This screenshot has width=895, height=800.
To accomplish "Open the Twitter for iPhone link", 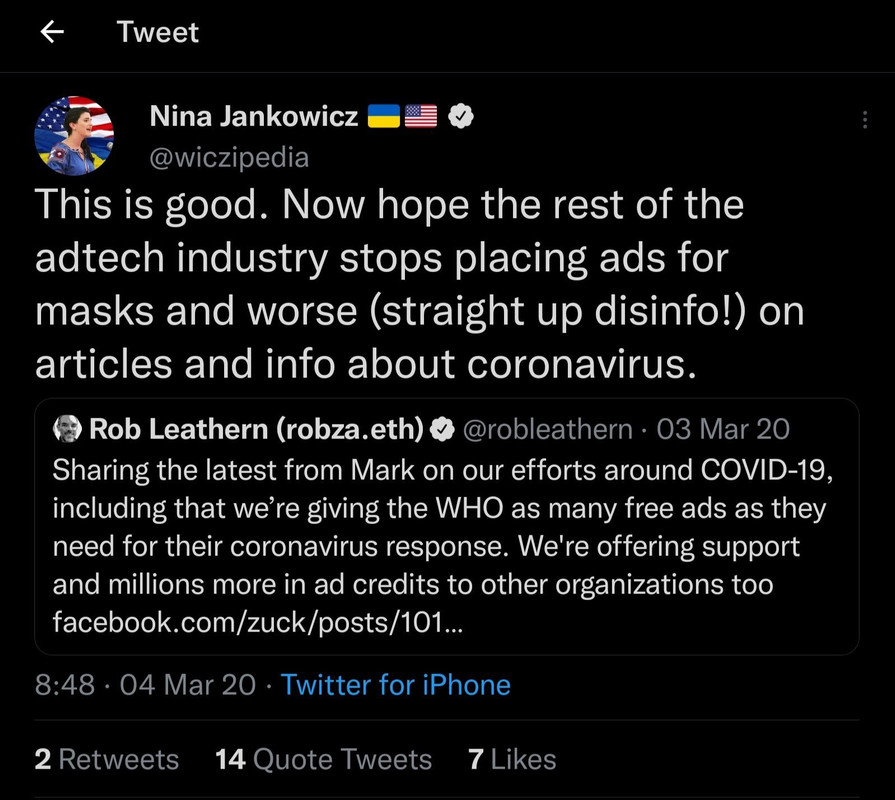I will coord(396,684).
